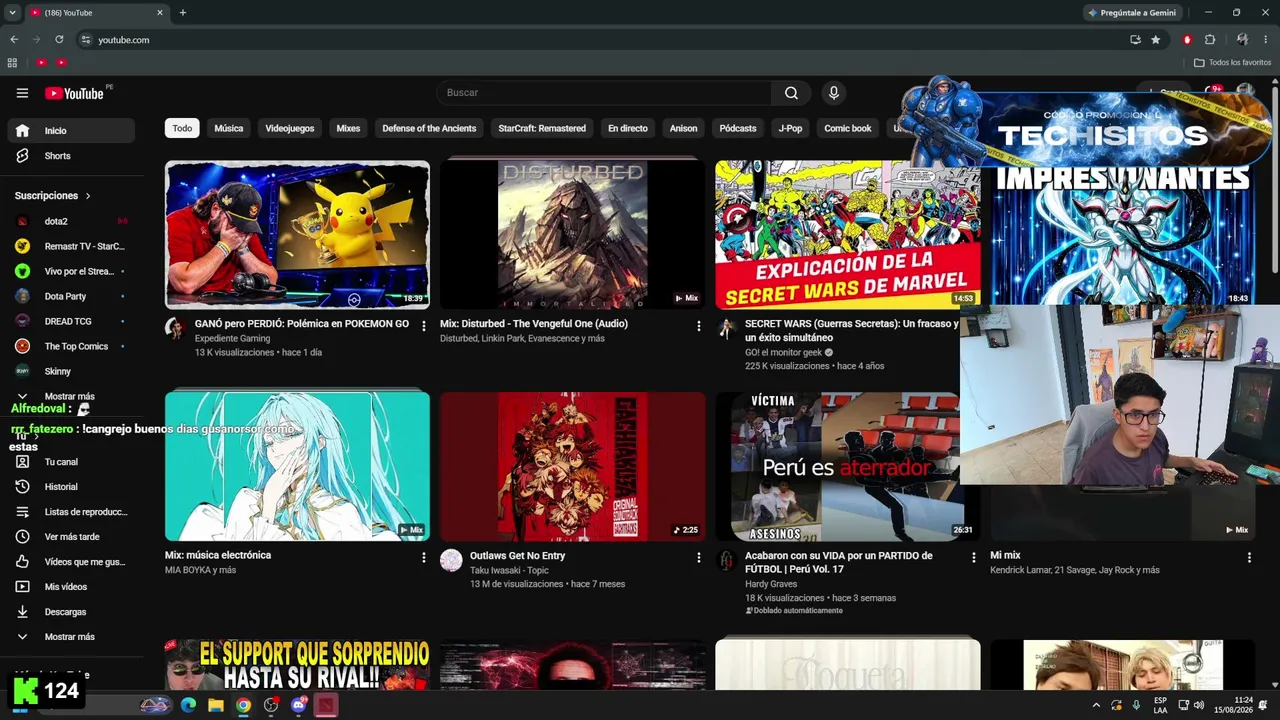The width and height of the screenshot is (1280, 720).
Task: Open Microsoft Edge from the taskbar
Action: click(x=188, y=705)
